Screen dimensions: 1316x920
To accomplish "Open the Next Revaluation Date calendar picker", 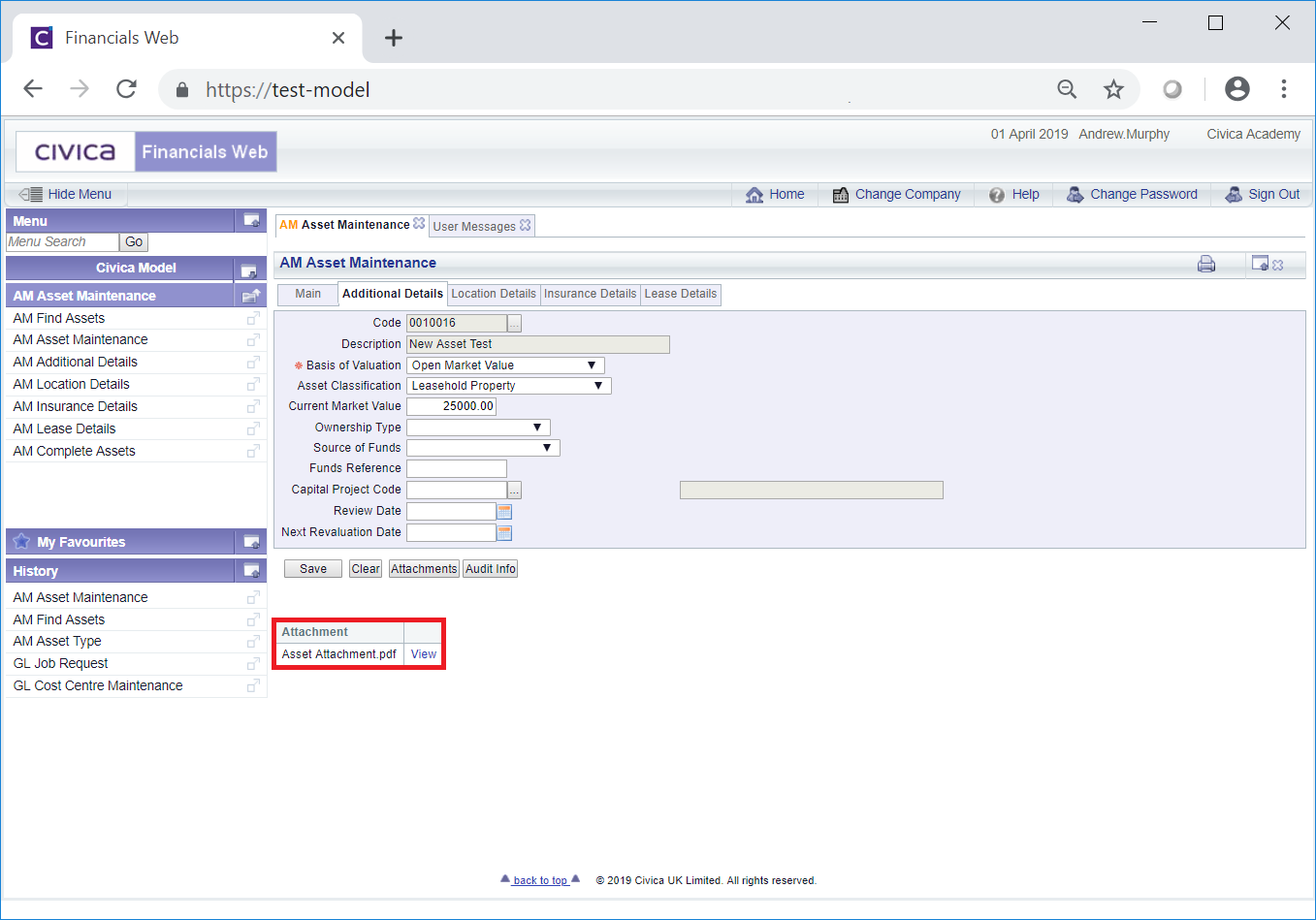I will 504,532.
